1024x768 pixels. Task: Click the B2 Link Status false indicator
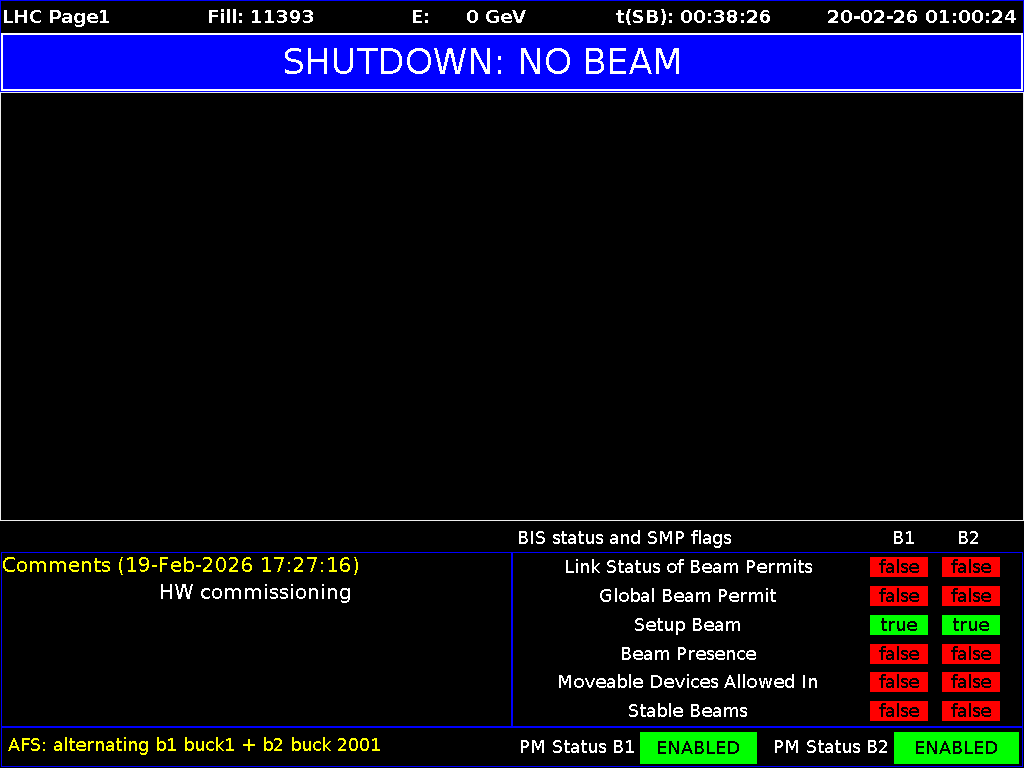coord(970,567)
